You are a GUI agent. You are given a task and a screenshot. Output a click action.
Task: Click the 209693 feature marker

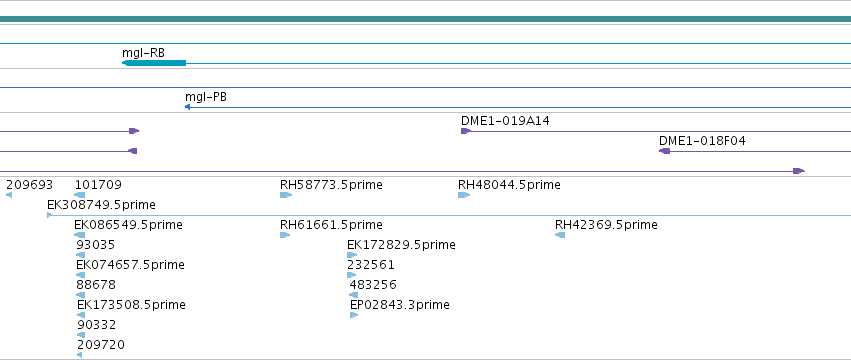pos(9,195)
